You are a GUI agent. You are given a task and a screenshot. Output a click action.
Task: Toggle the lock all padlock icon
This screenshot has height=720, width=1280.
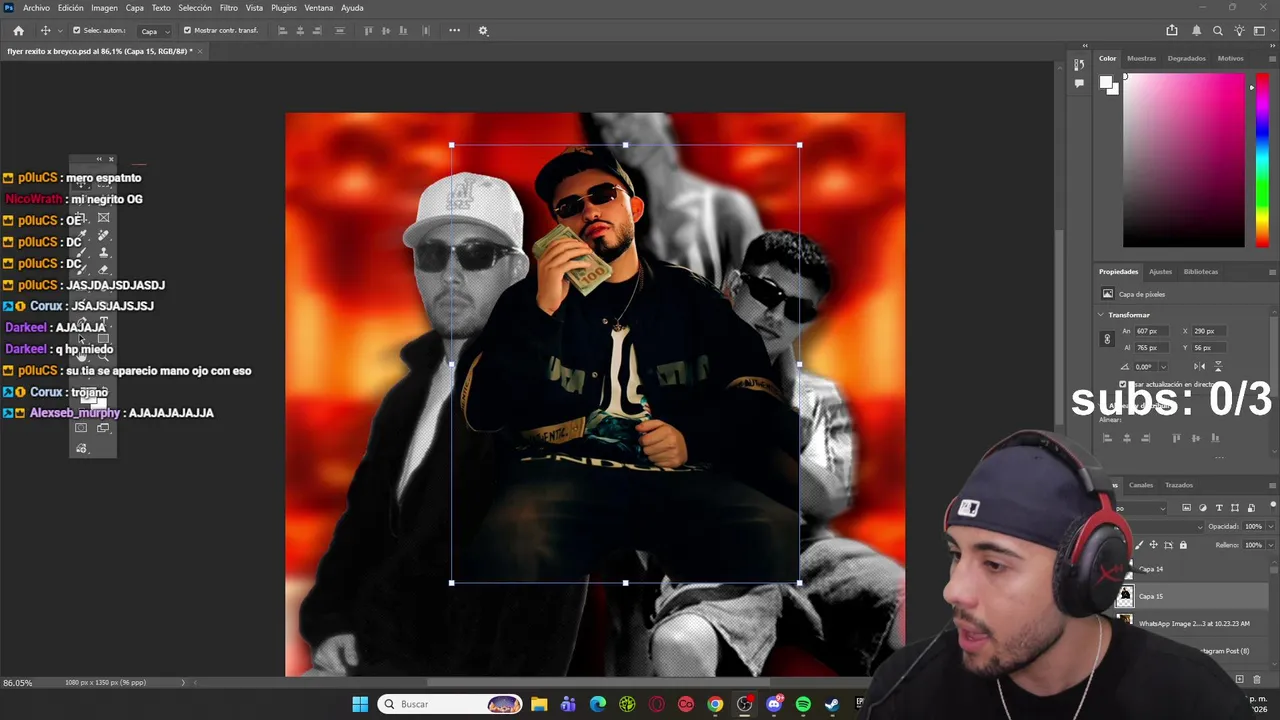point(1183,545)
